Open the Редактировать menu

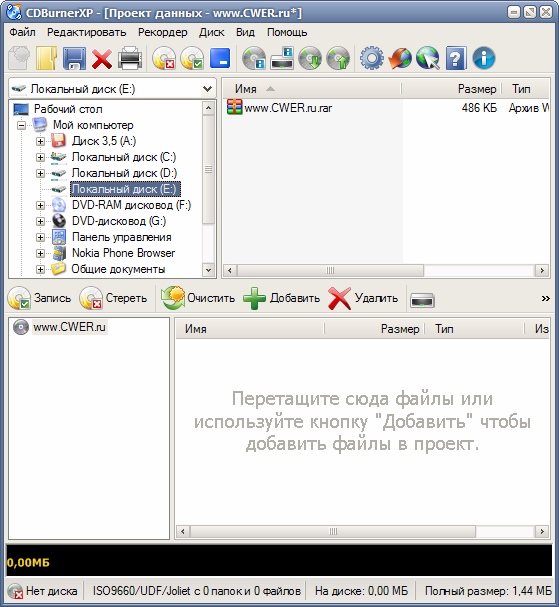tap(86, 32)
